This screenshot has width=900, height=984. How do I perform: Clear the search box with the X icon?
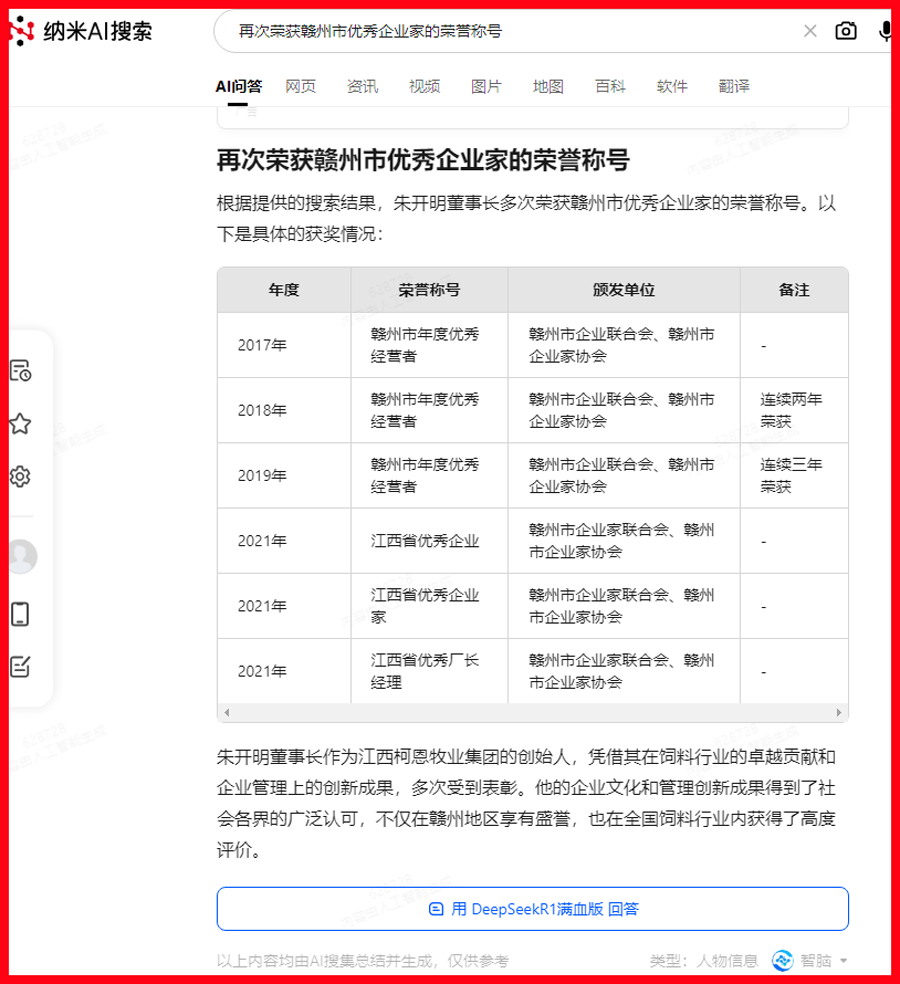(810, 31)
